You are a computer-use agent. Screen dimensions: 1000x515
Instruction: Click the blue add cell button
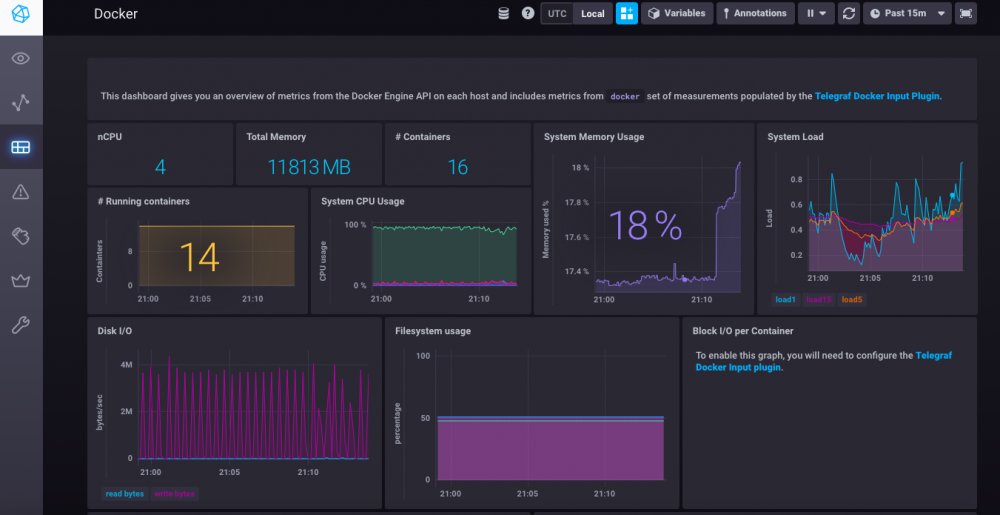click(627, 14)
